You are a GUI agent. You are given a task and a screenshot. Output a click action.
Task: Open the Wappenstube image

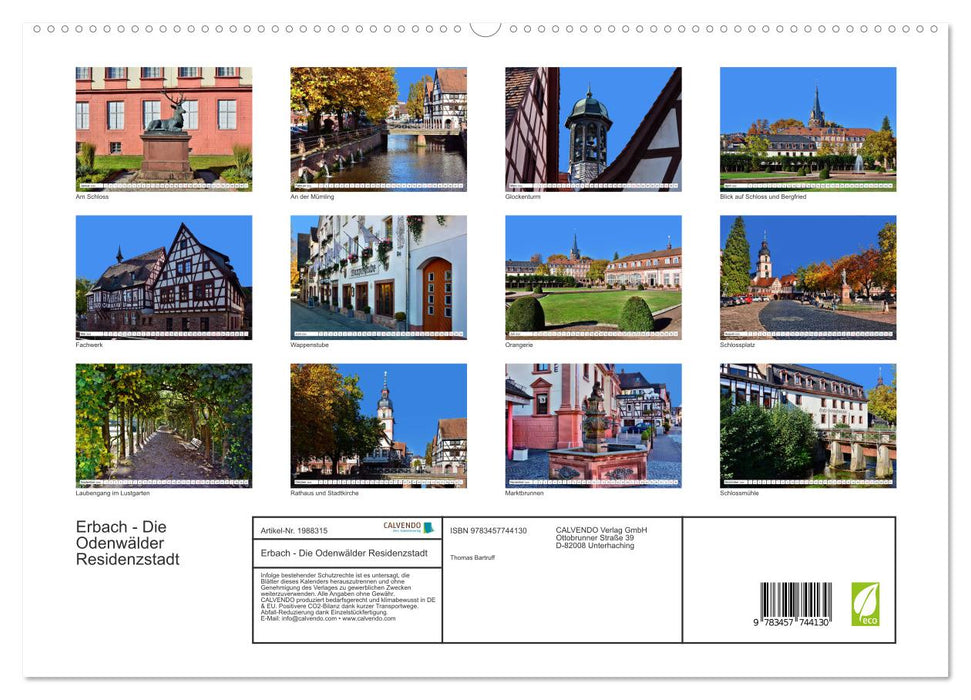pos(377,277)
